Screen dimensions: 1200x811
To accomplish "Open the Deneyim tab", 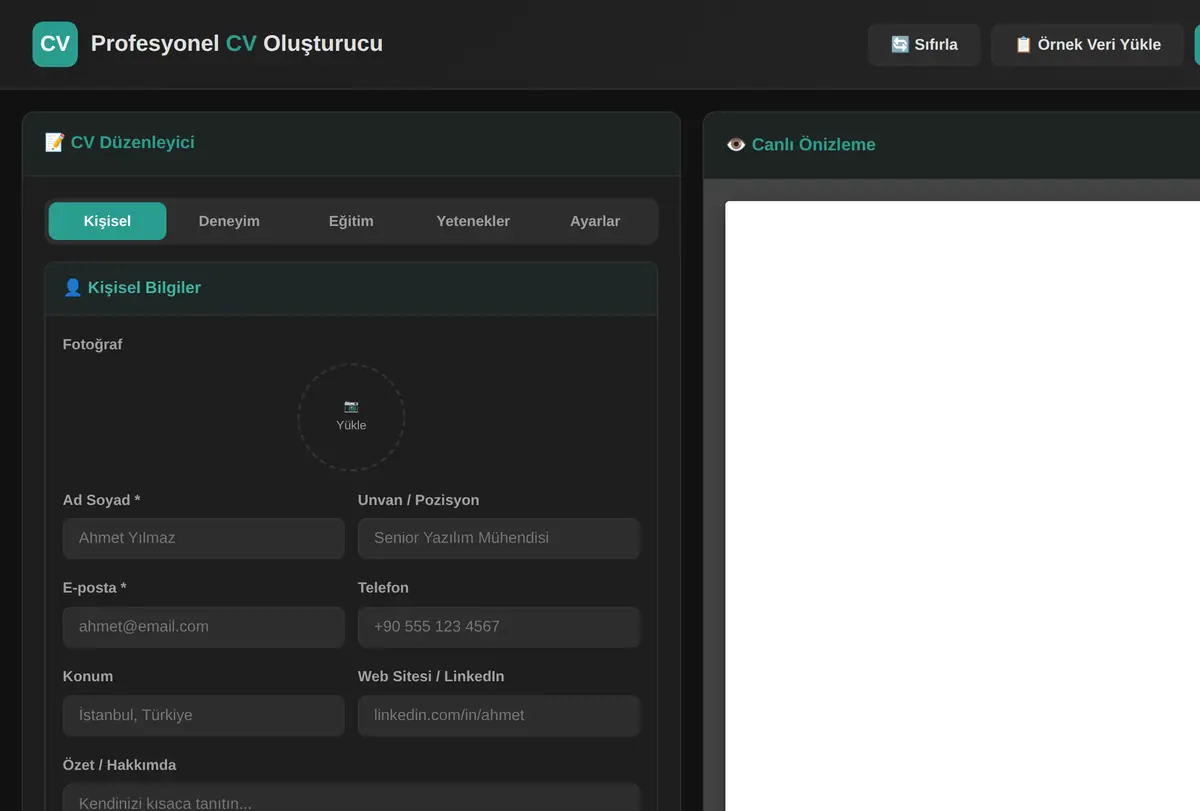I will [x=229, y=221].
